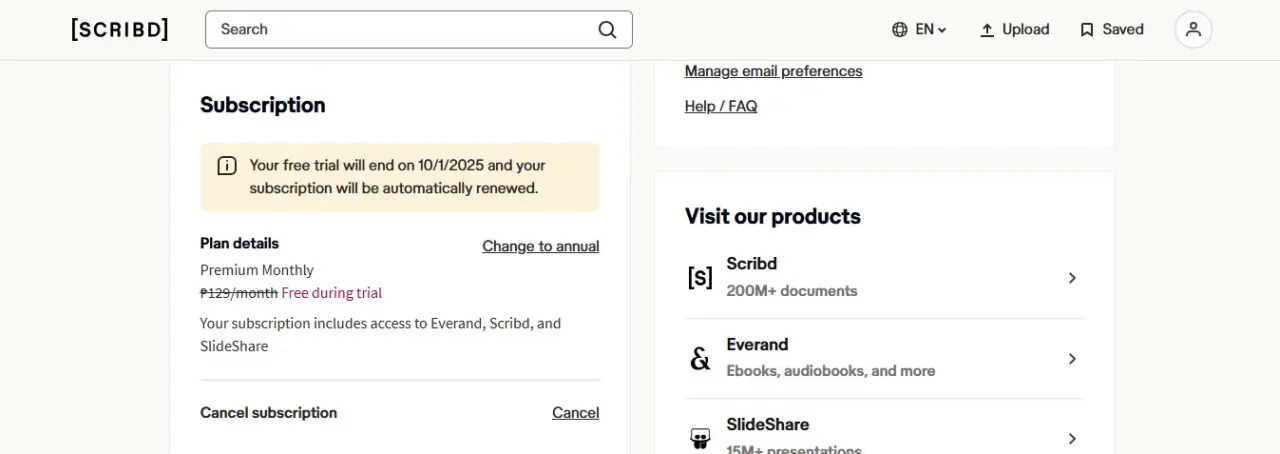Click the Change to annual link
The height and width of the screenshot is (454, 1280).
pyautogui.click(x=541, y=246)
